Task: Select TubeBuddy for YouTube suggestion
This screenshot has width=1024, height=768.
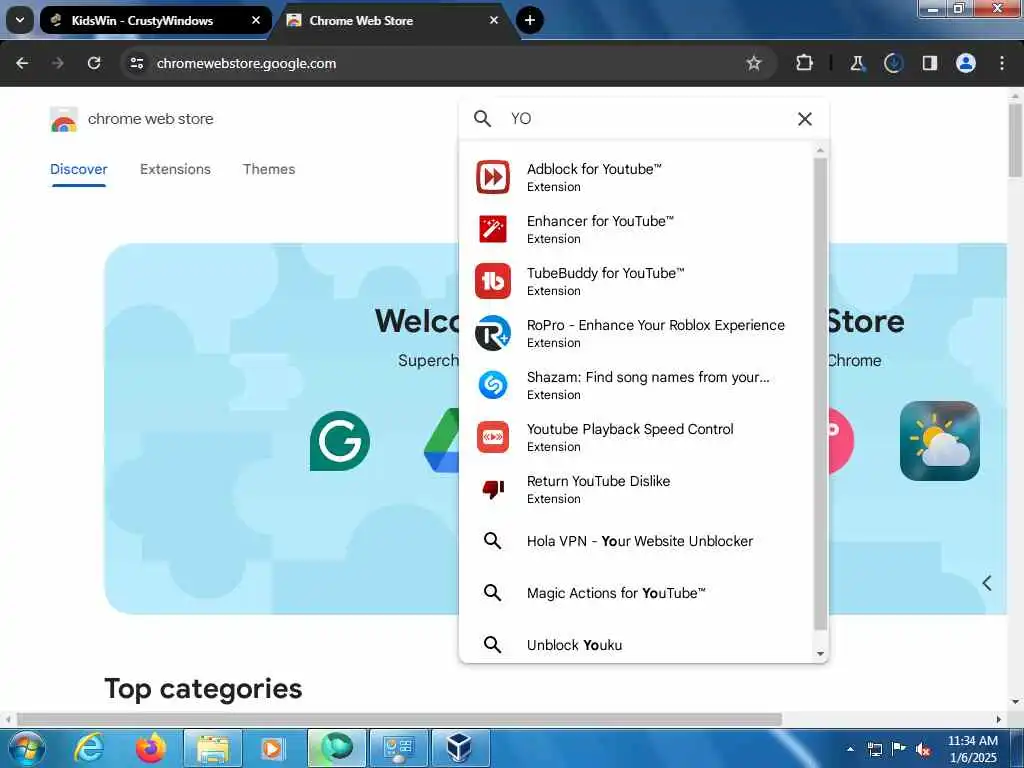Action: tap(637, 281)
